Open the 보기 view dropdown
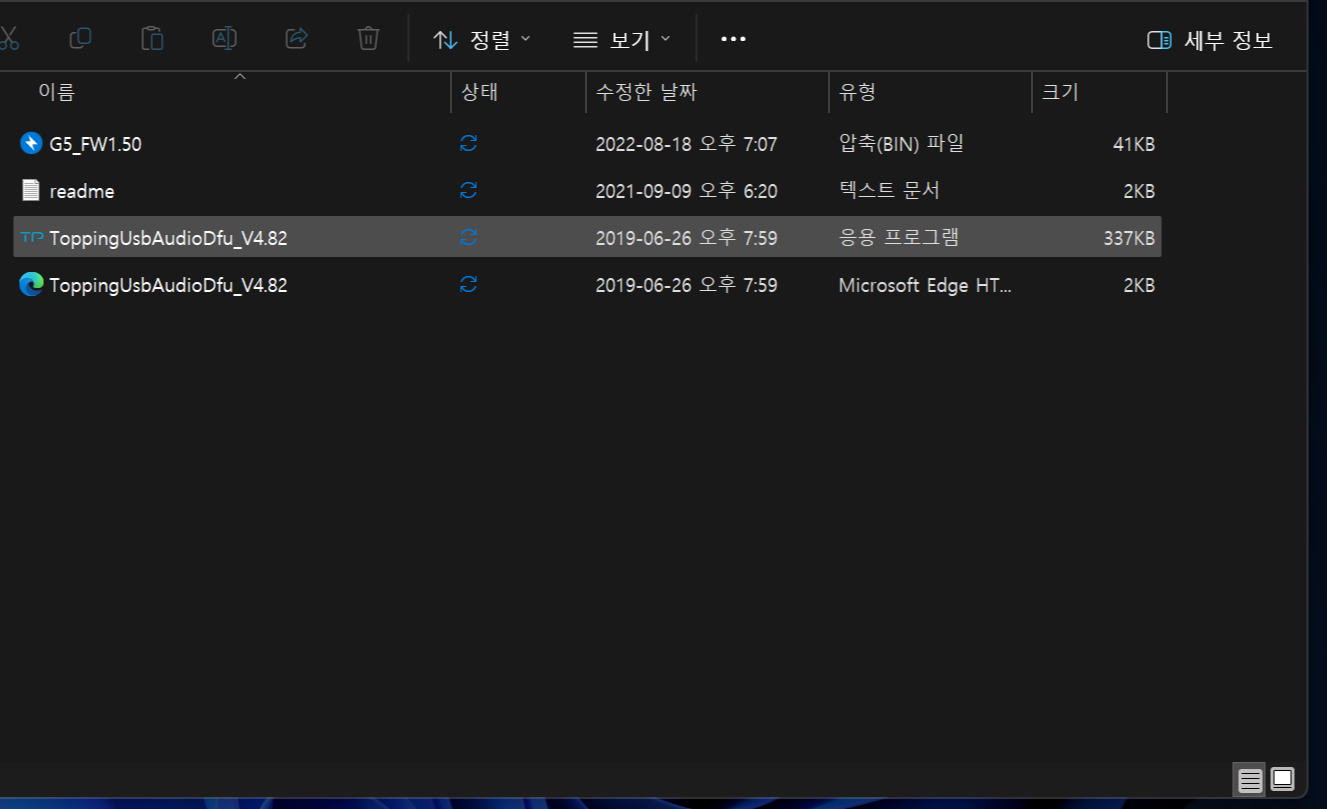The image size is (1327, 809). tap(621, 40)
